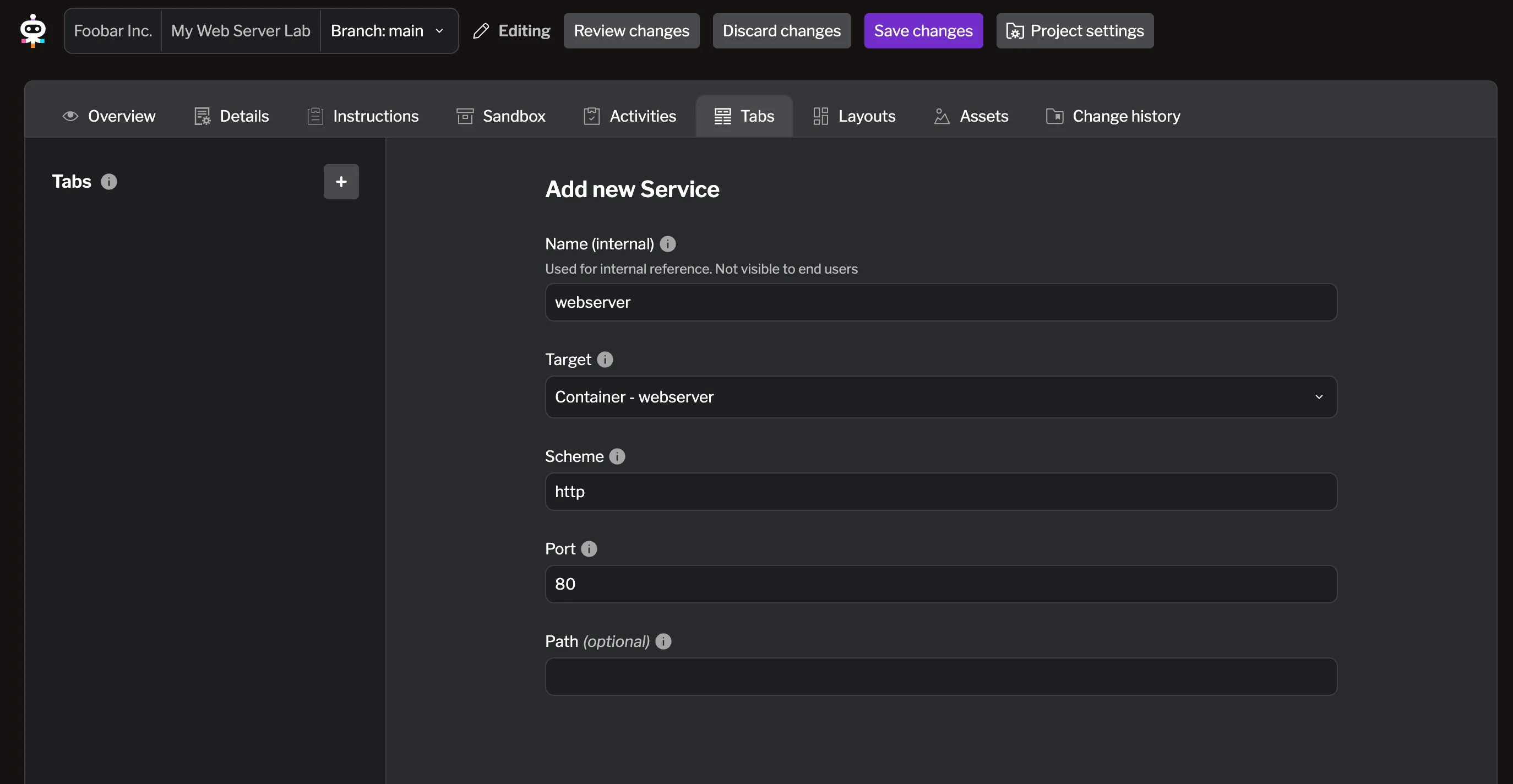Viewport: 1513px width, 784px height.
Task: Discard pending changes
Action: (x=781, y=30)
